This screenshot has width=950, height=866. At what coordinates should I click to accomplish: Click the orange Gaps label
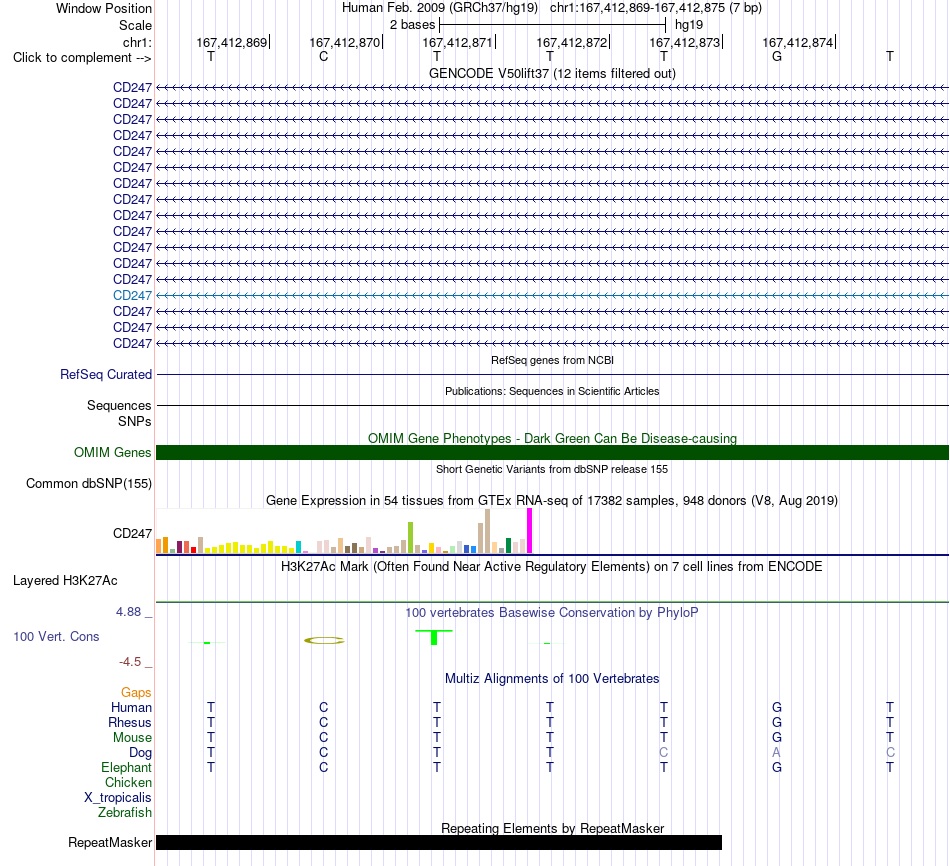click(136, 692)
